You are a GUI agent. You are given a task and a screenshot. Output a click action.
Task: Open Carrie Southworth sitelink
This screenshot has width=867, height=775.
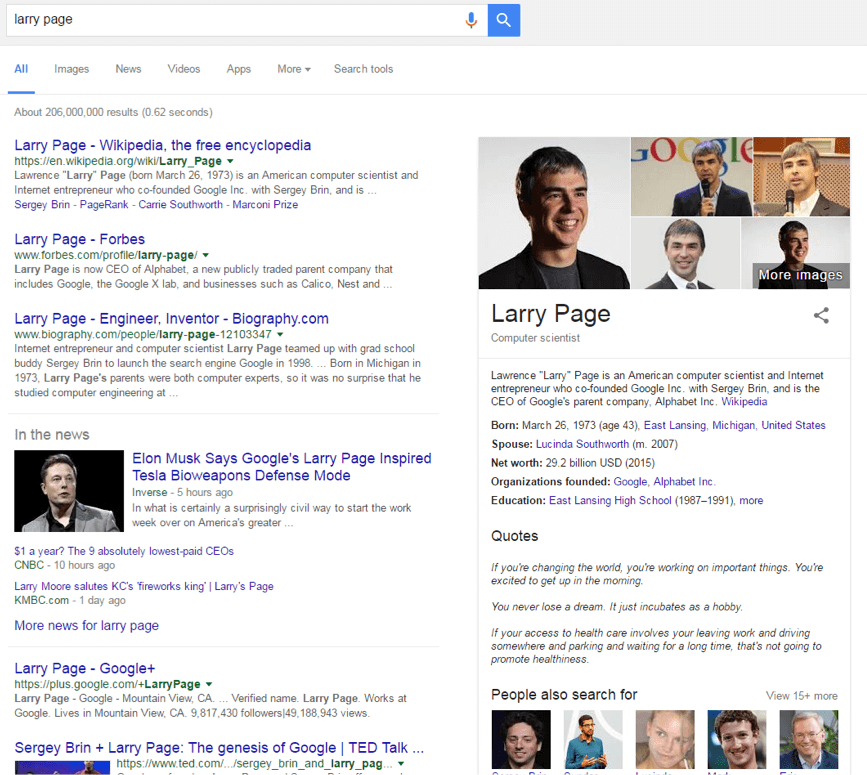180,205
